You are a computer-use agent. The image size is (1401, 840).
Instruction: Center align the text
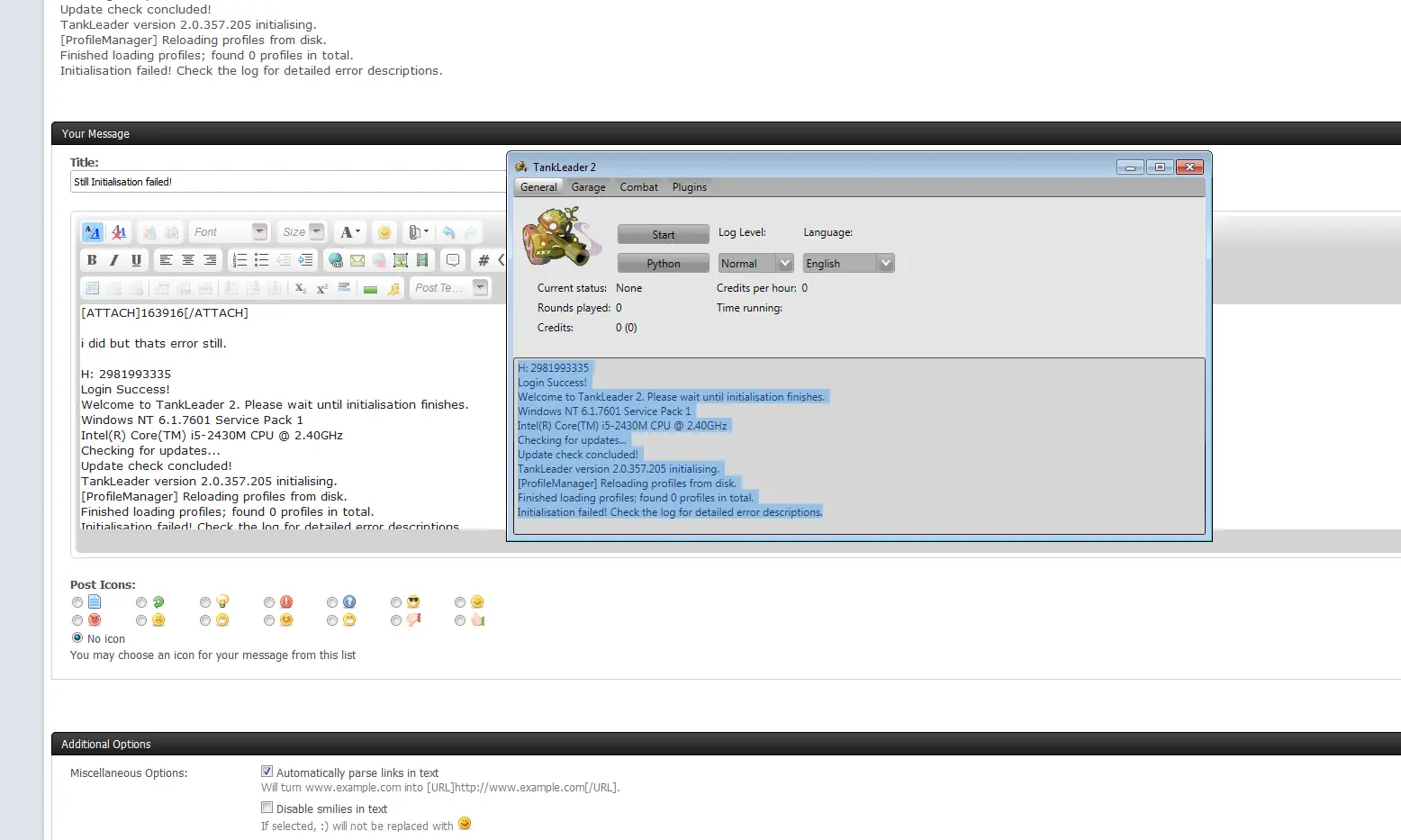click(188, 260)
